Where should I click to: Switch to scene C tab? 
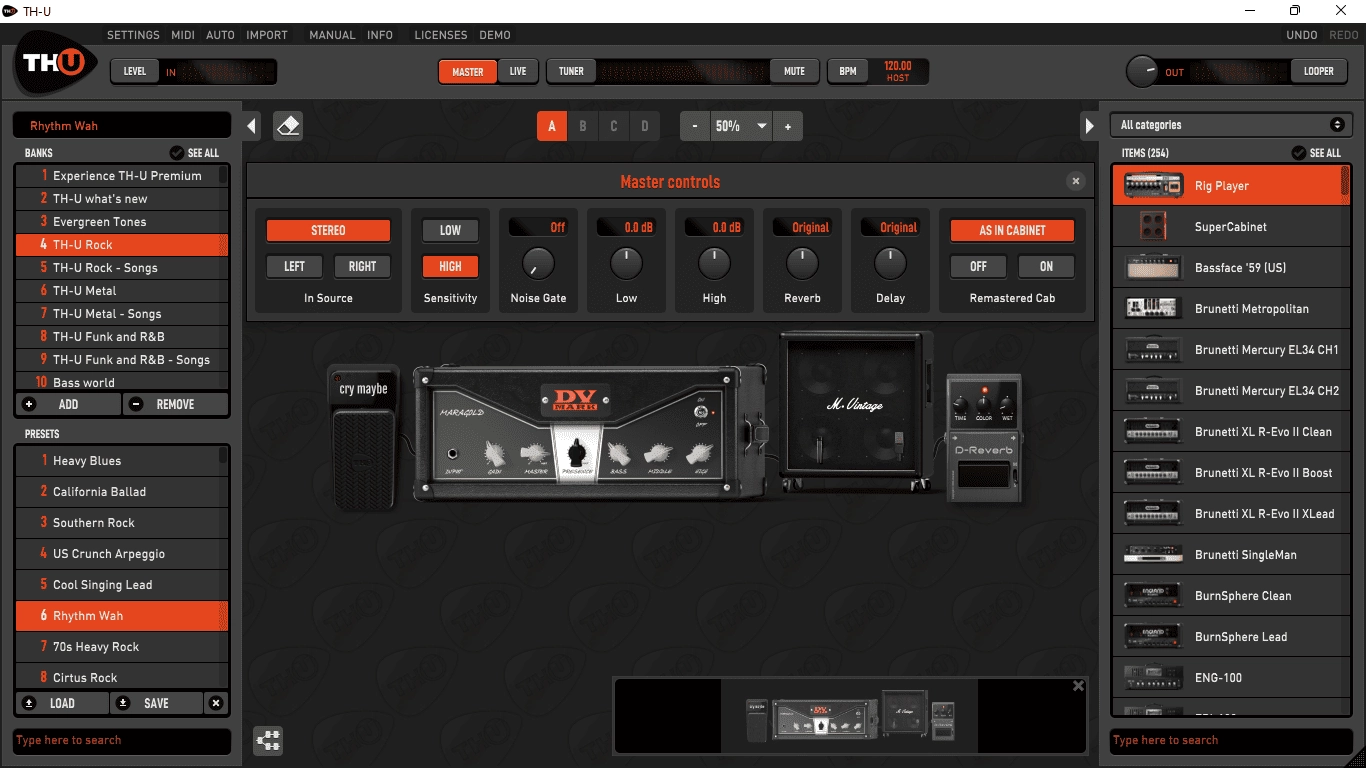click(x=613, y=126)
